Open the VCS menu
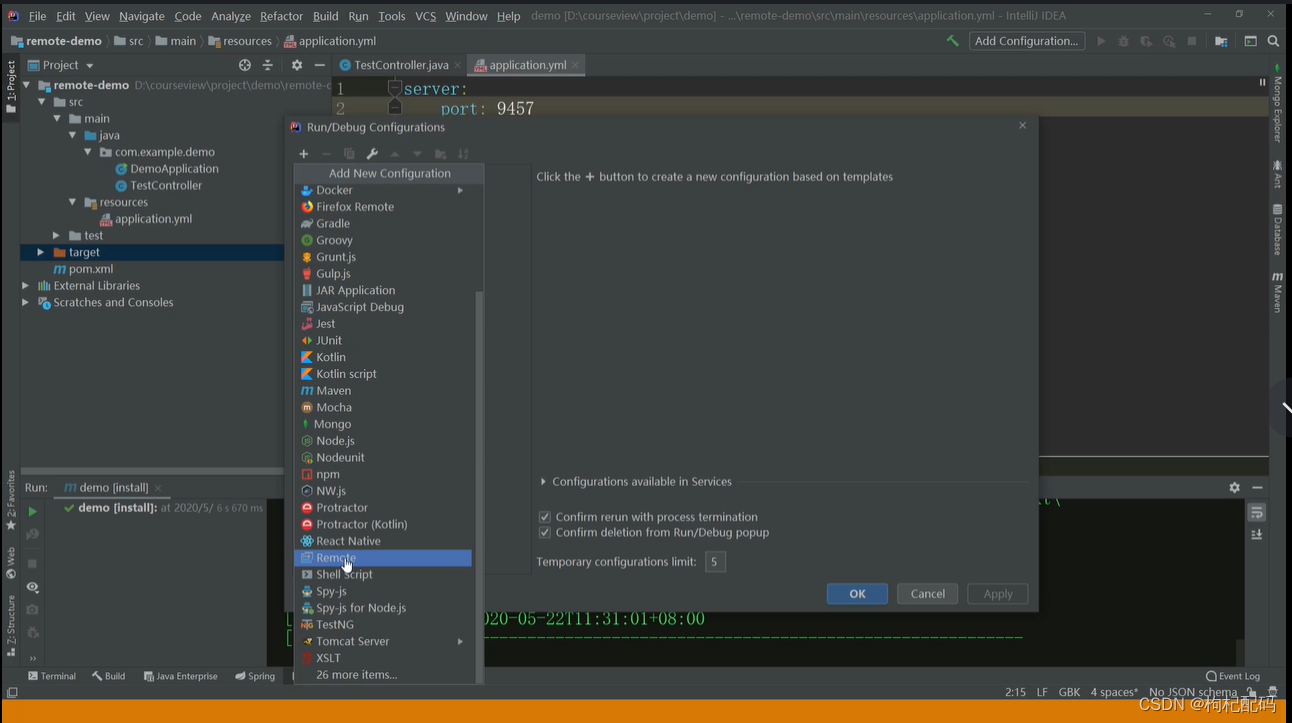 click(x=426, y=16)
